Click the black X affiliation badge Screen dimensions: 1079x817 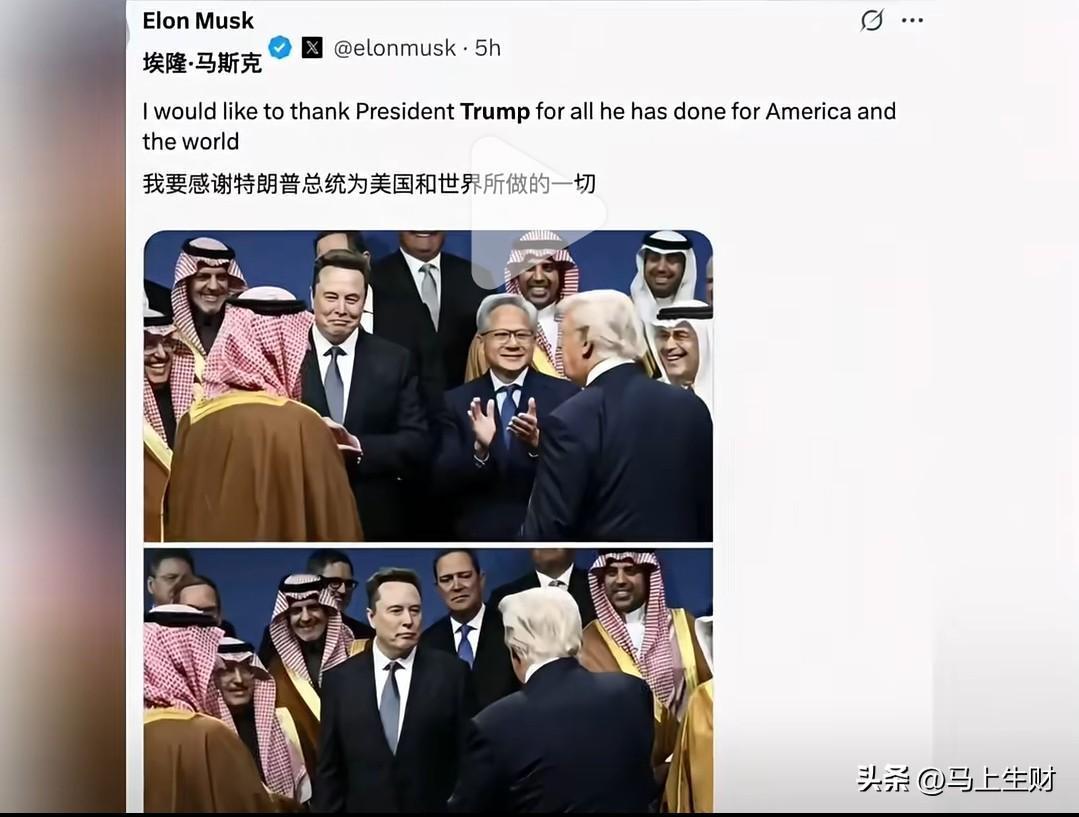point(312,47)
